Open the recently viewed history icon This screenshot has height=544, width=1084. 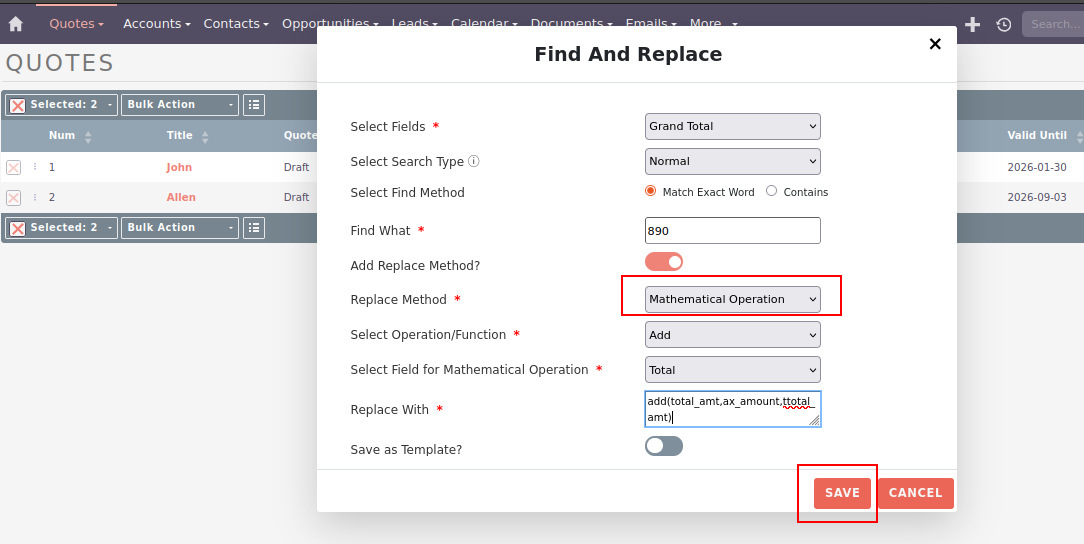(x=1003, y=24)
